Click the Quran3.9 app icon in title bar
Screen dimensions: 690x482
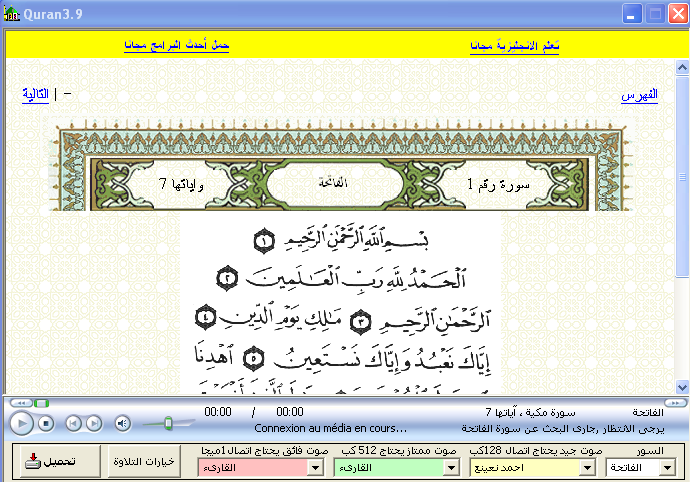(x=11, y=13)
